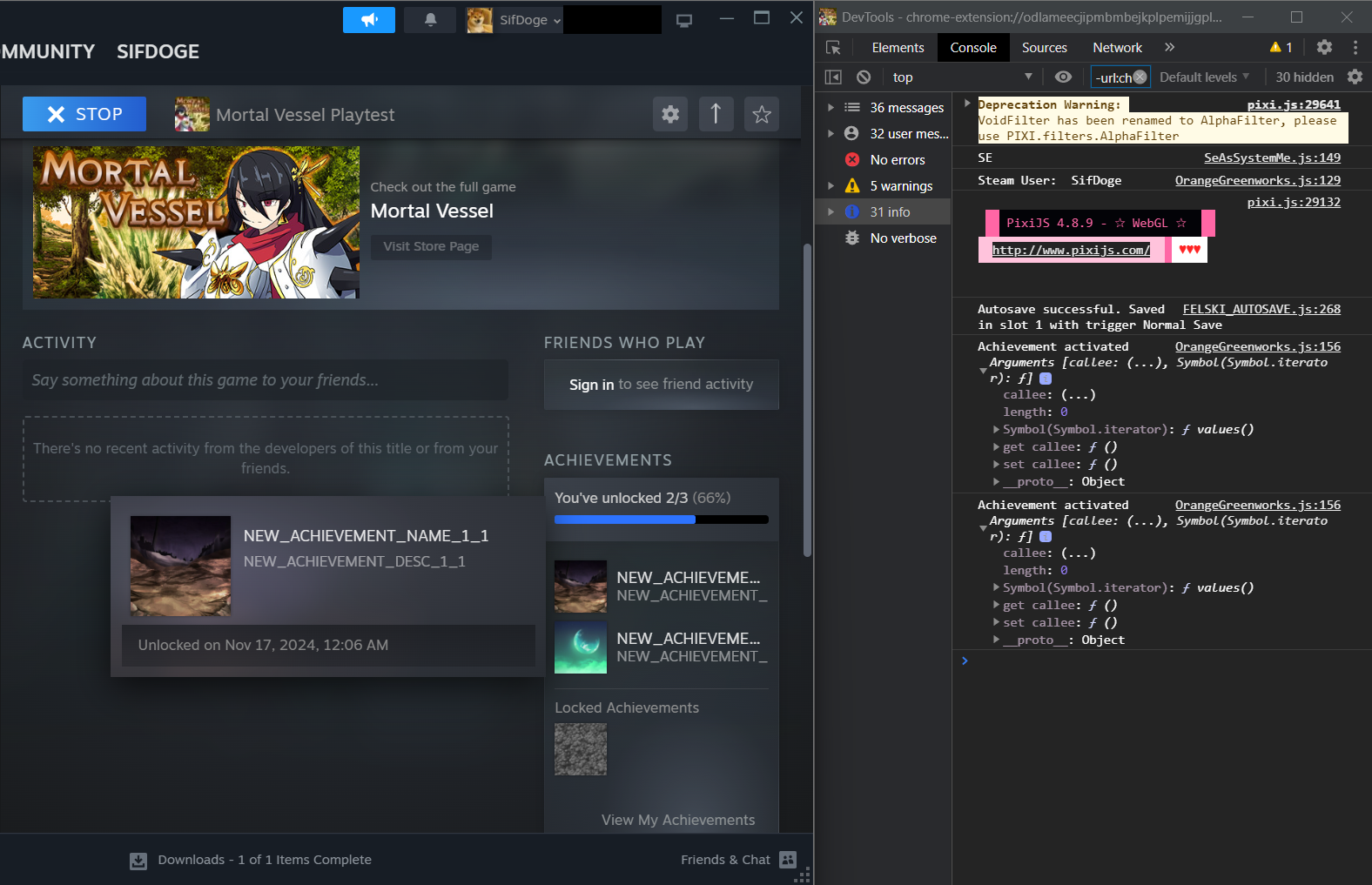Open Friends & Chat panel
1372x885 pixels.
pos(738,860)
